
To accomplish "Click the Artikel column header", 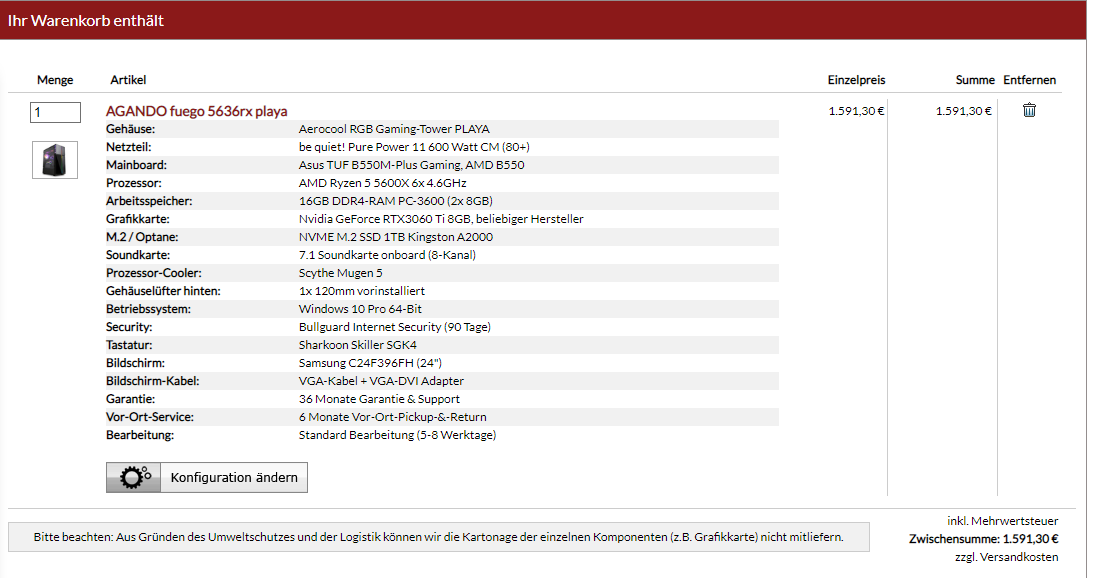I will pos(128,80).
